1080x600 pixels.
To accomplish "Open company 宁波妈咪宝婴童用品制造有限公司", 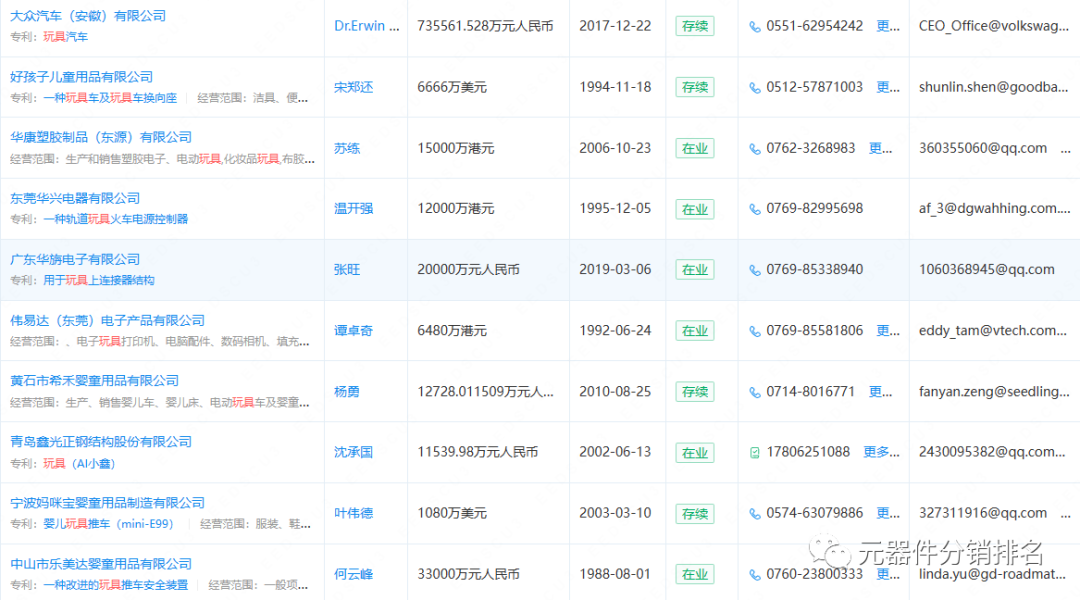I will (x=107, y=503).
